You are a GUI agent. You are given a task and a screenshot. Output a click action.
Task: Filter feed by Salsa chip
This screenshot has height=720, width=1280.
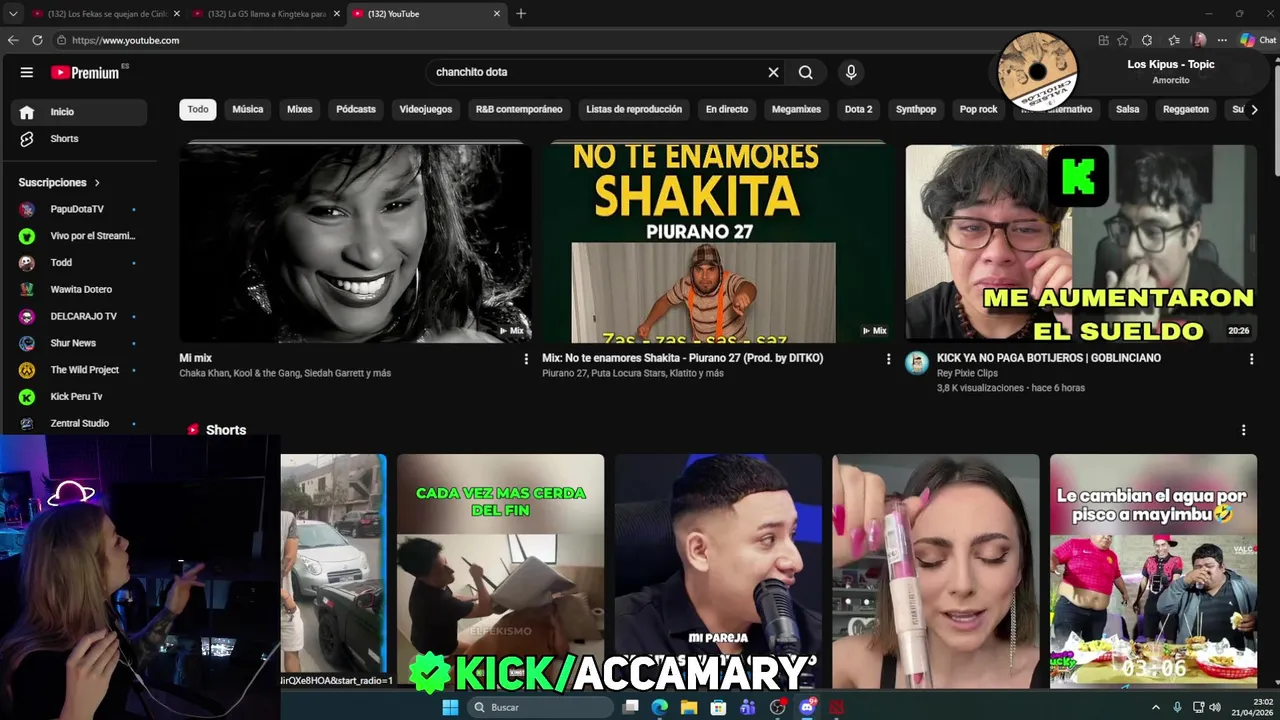1128,109
